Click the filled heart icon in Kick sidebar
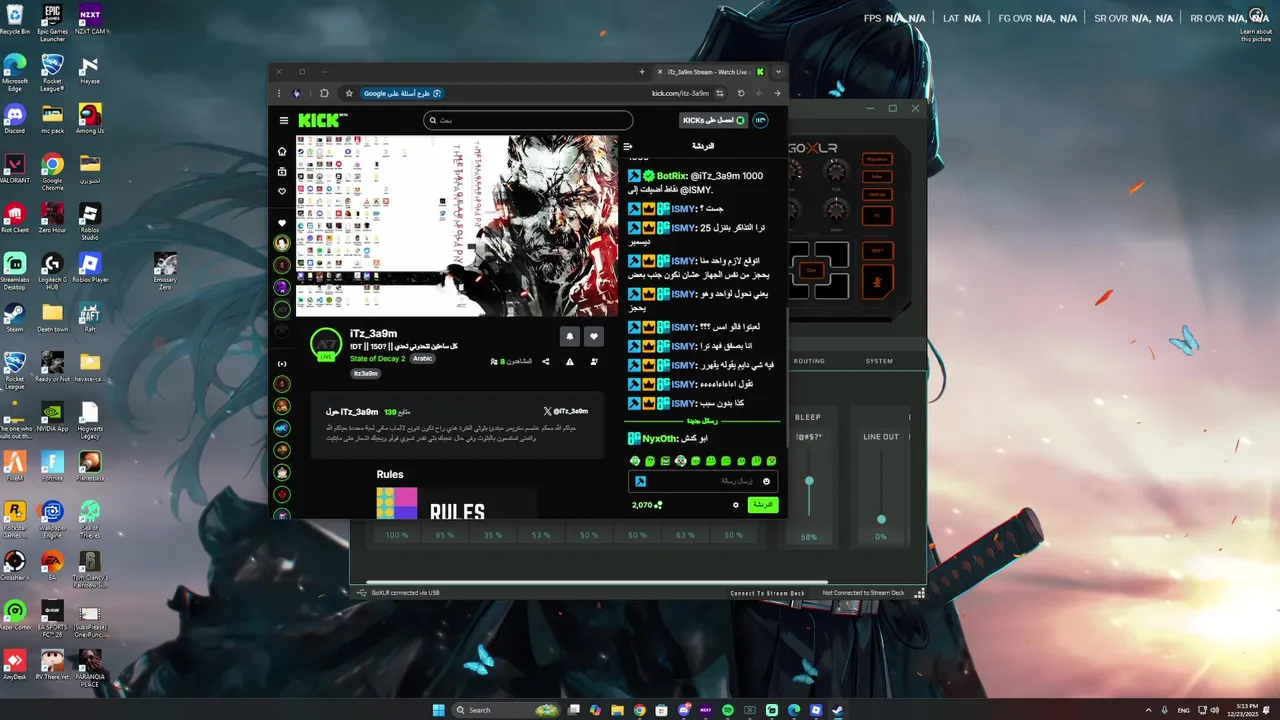This screenshot has height=720, width=1280. [x=282, y=223]
